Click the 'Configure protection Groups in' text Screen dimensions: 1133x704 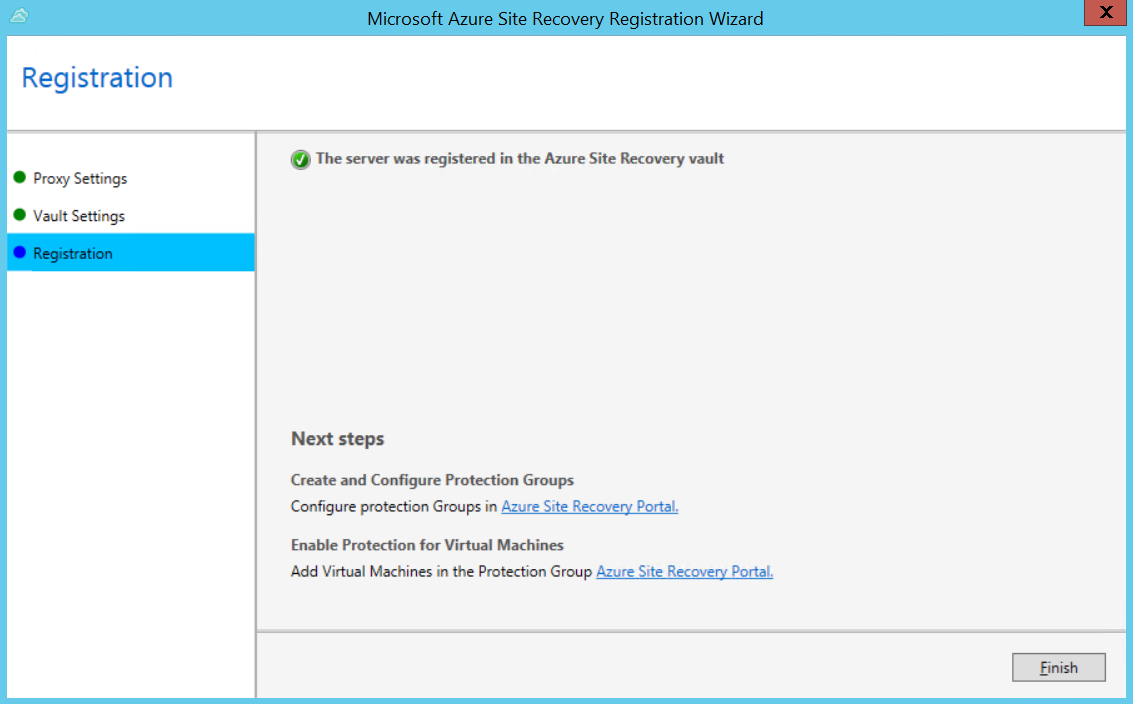coord(394,507)
